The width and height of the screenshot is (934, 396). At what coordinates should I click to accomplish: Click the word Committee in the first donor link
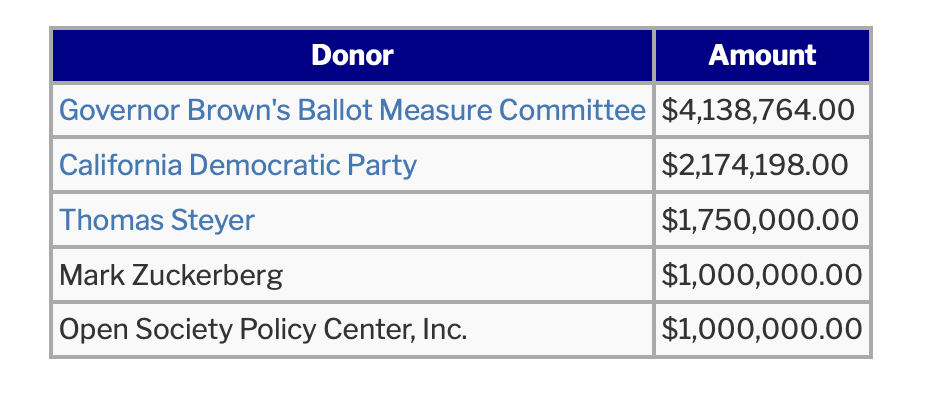pyautogui.click(x=572, y=110)
